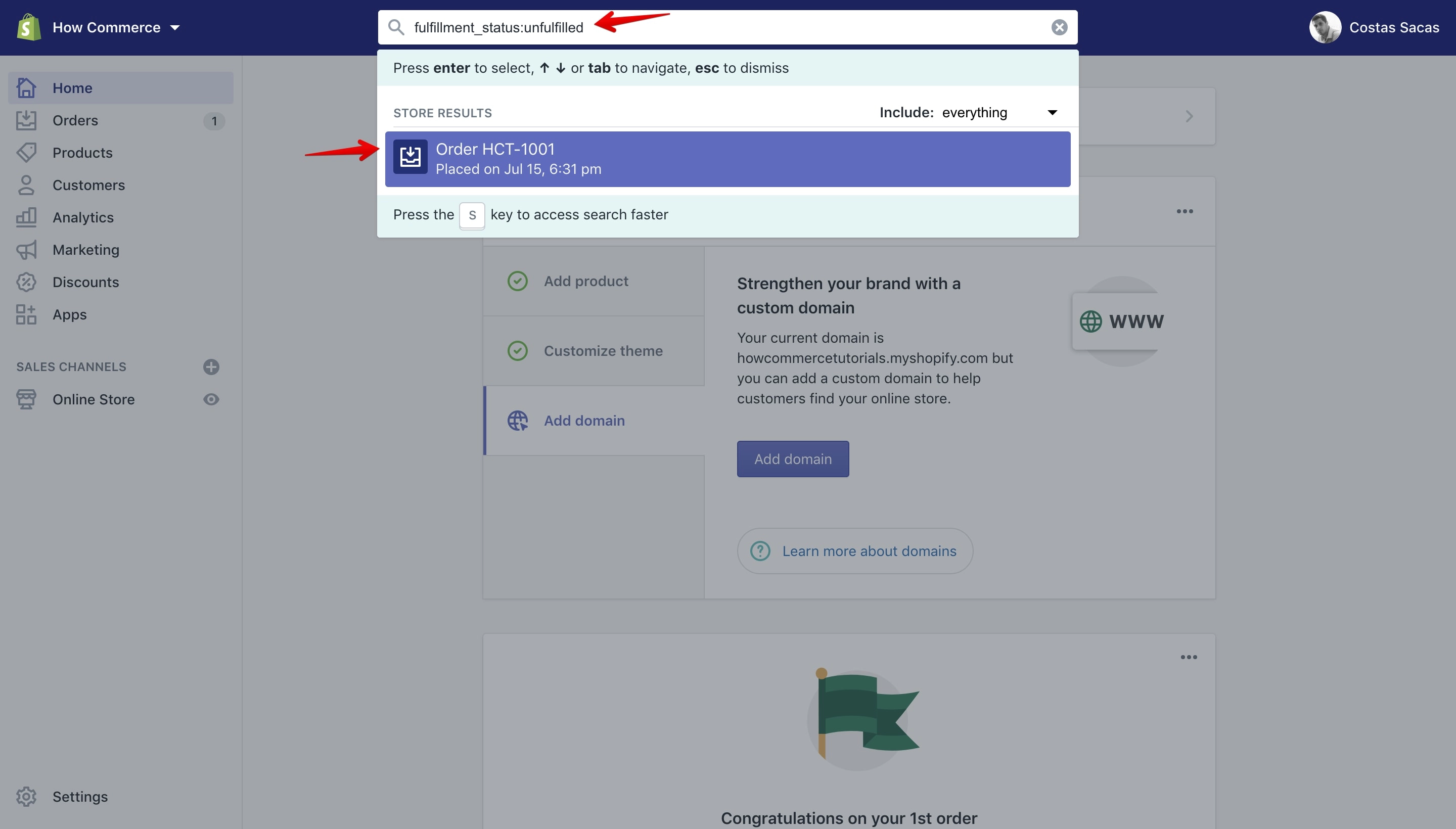Click the Add domain globe icon

click(x=518, y=421)
